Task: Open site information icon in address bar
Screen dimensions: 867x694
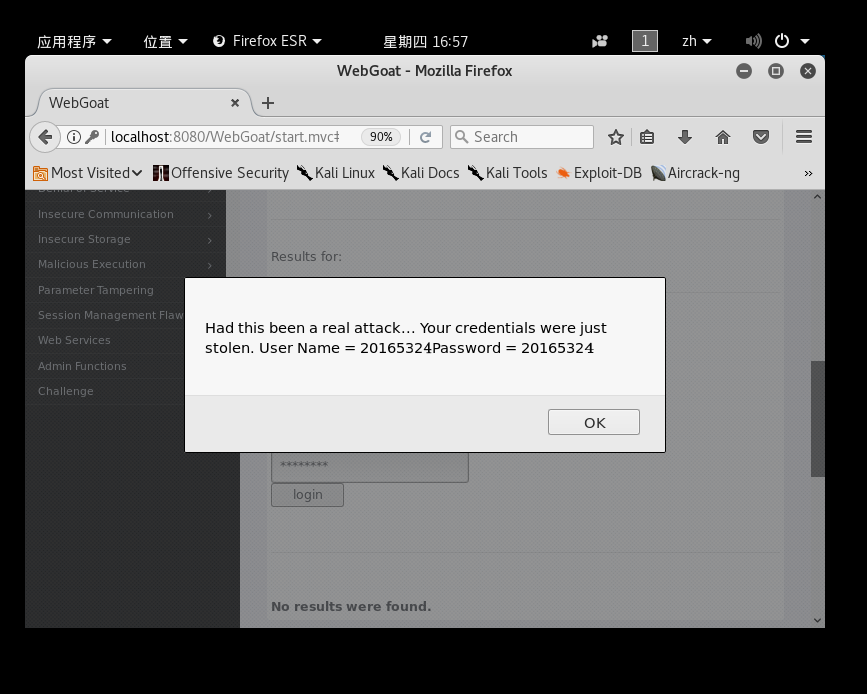Action: (x=74, y=137)
